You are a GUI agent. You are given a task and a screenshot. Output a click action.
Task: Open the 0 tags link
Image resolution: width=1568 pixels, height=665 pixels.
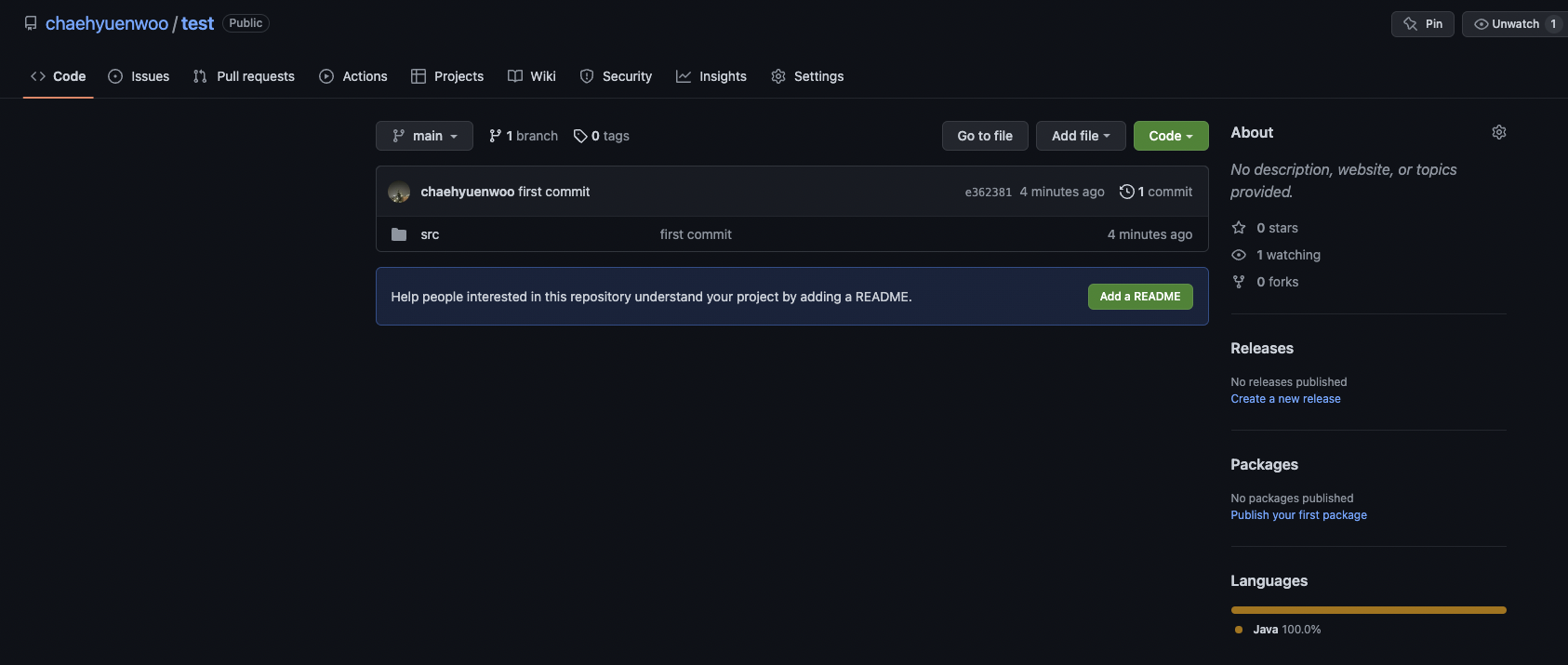point(602,136)
